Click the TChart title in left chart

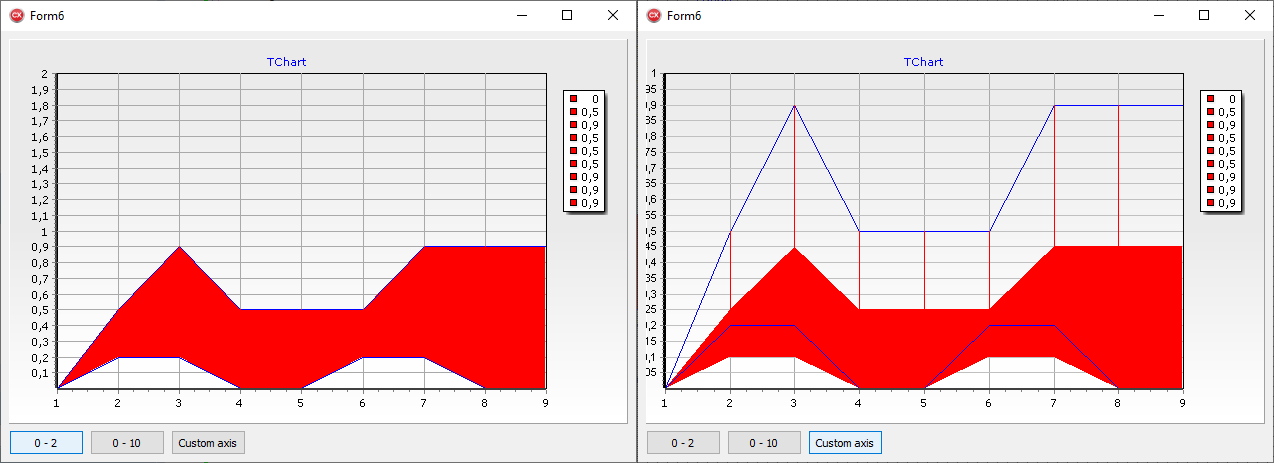point(286,62)
